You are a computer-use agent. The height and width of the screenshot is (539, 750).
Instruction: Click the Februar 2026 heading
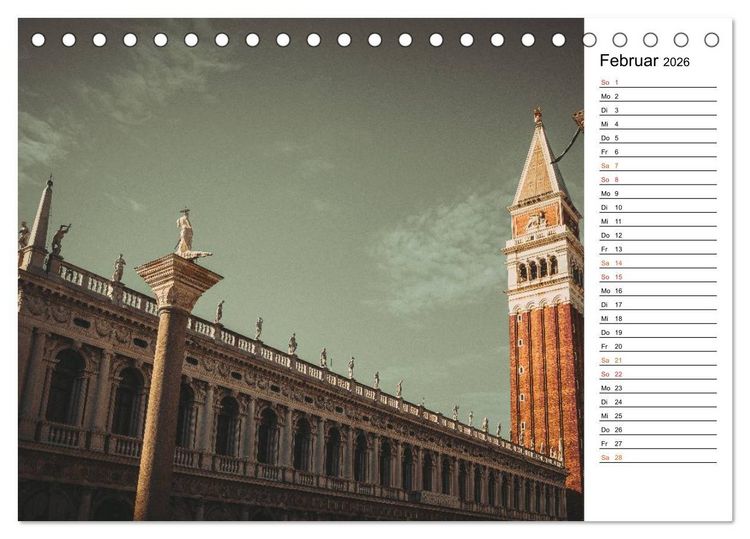click(x=644, y=61)
